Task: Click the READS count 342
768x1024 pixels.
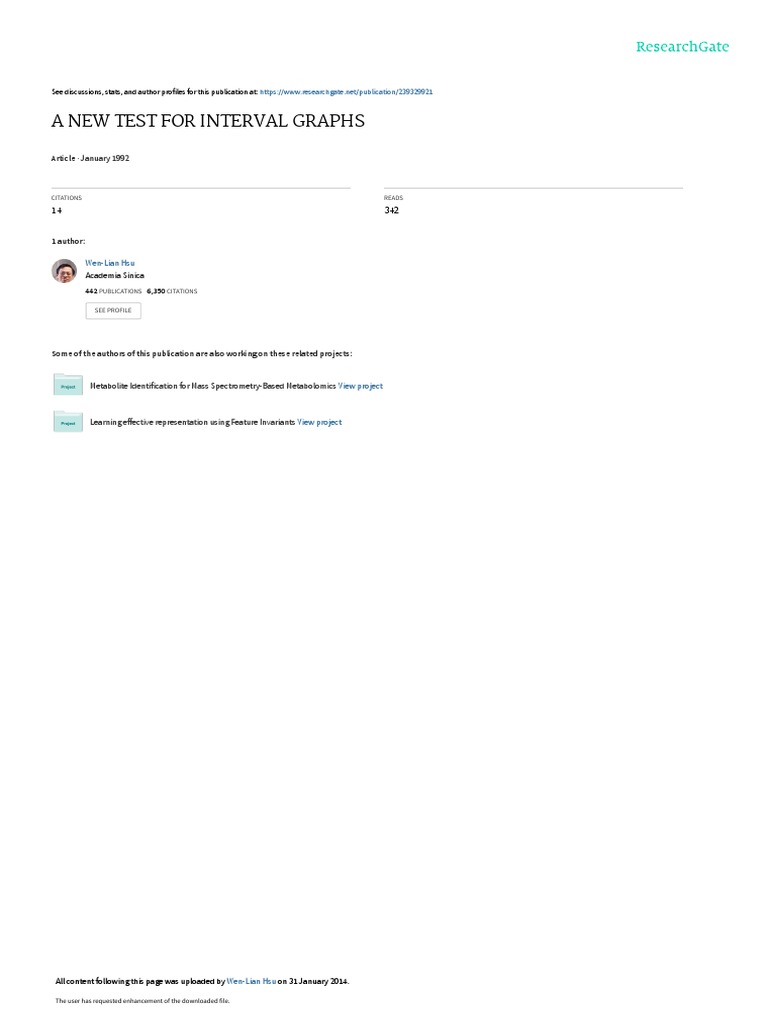Action: coord(391,210)
